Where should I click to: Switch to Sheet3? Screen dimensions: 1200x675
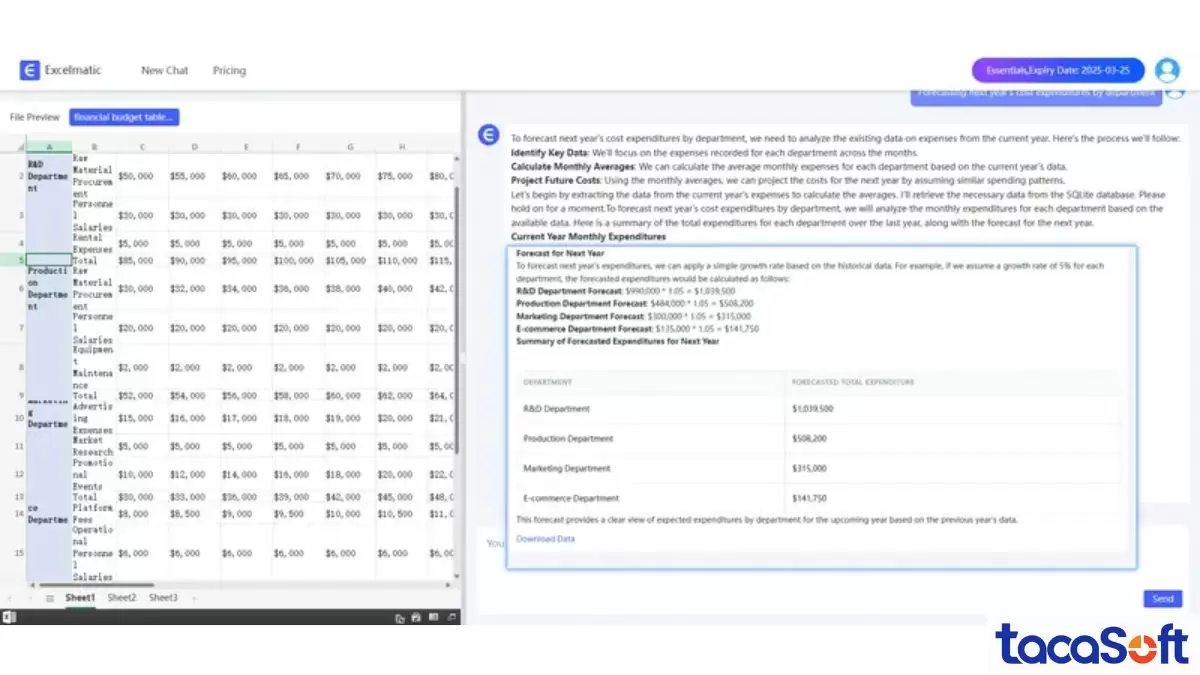[x=163, y=597]
